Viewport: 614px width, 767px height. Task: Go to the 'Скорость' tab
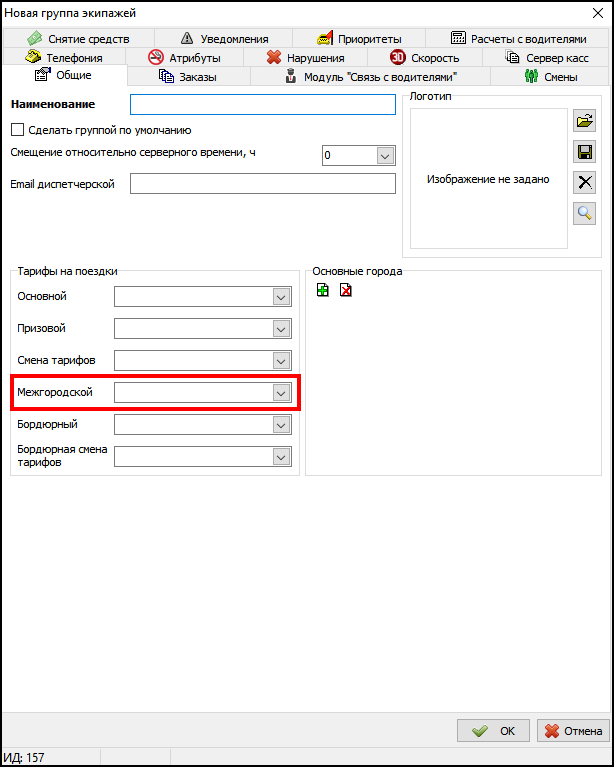[x=425, y=58]
